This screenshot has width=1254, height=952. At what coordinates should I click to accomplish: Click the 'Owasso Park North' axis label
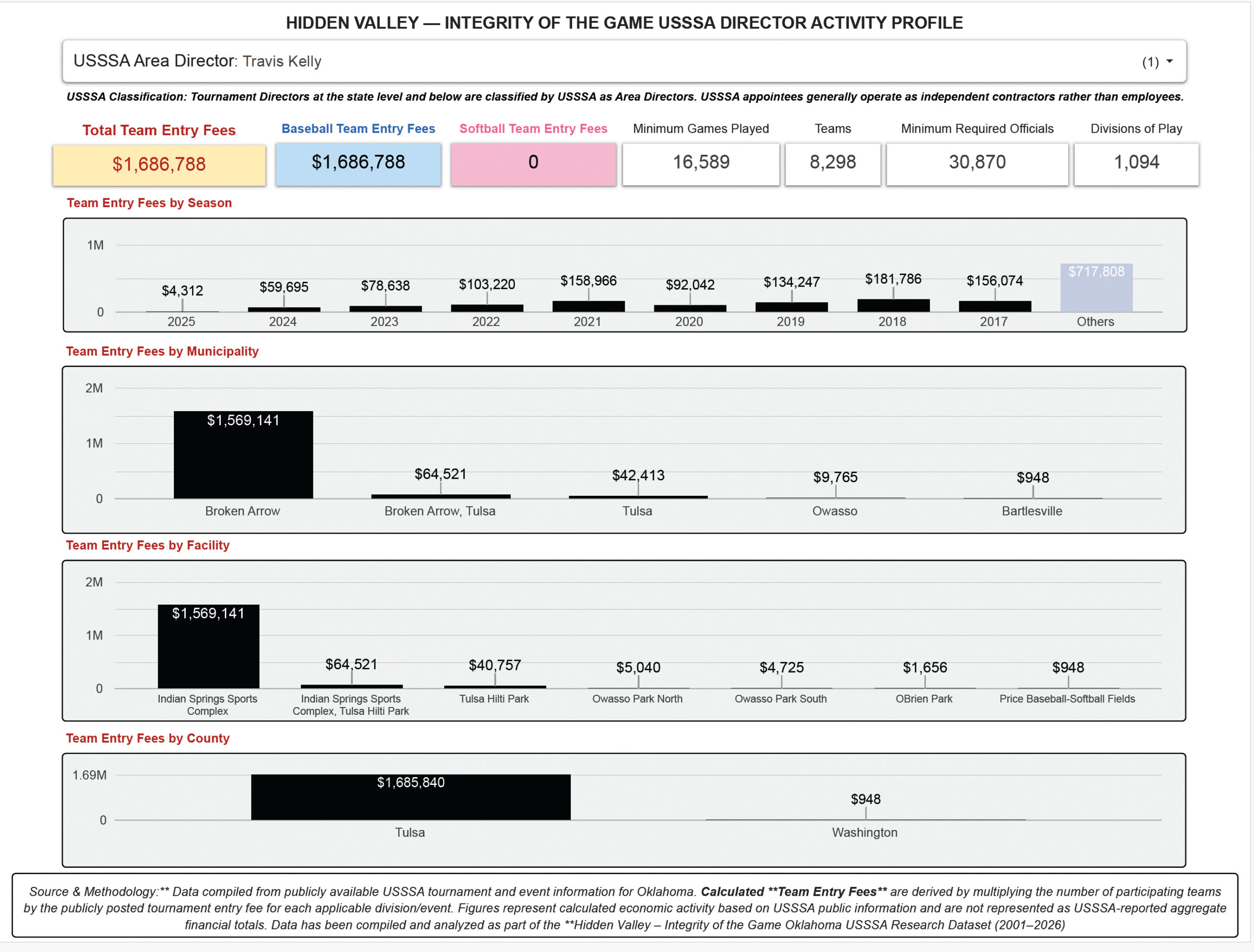637,699
